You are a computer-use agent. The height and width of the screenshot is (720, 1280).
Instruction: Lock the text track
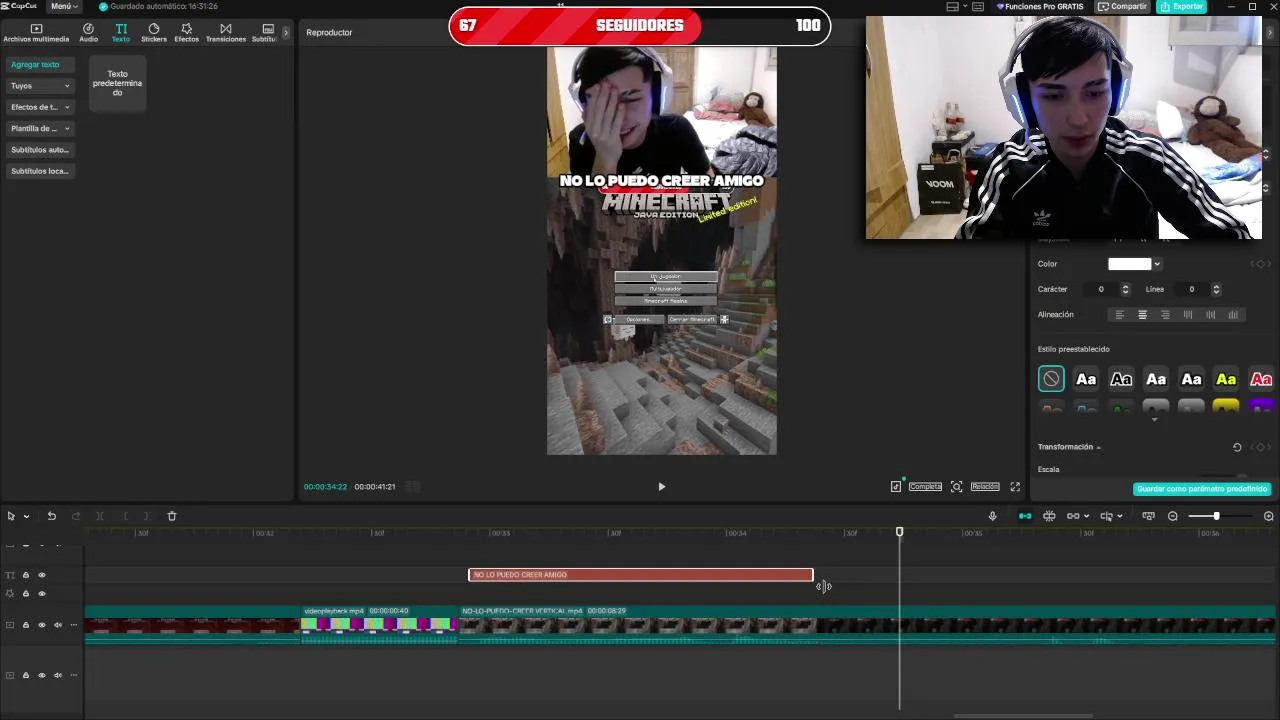pyautogui.click(x=26, y=575)
